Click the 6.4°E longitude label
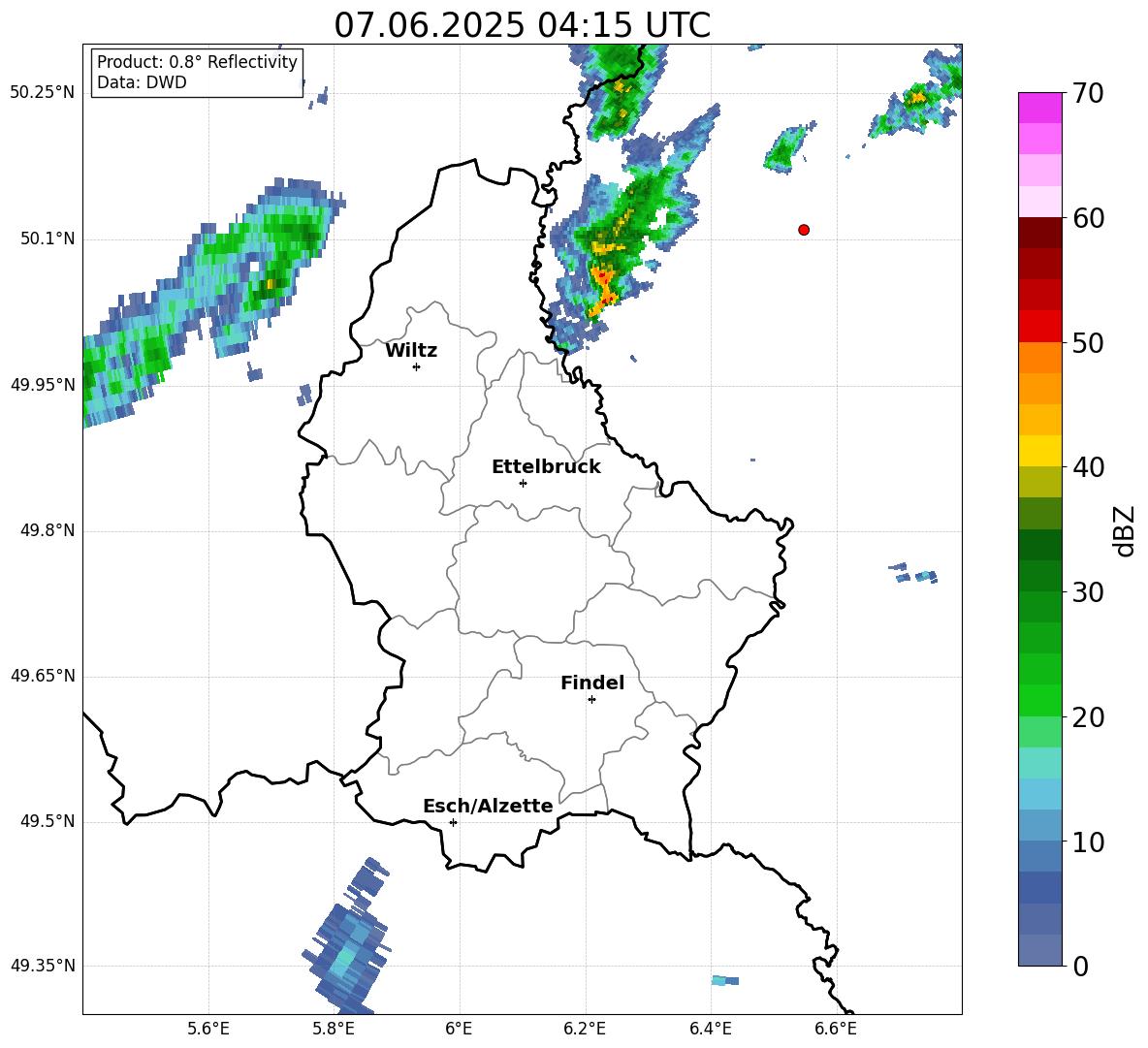The height and width of the screenshot is (1048, 1148). coord(710,1029)
